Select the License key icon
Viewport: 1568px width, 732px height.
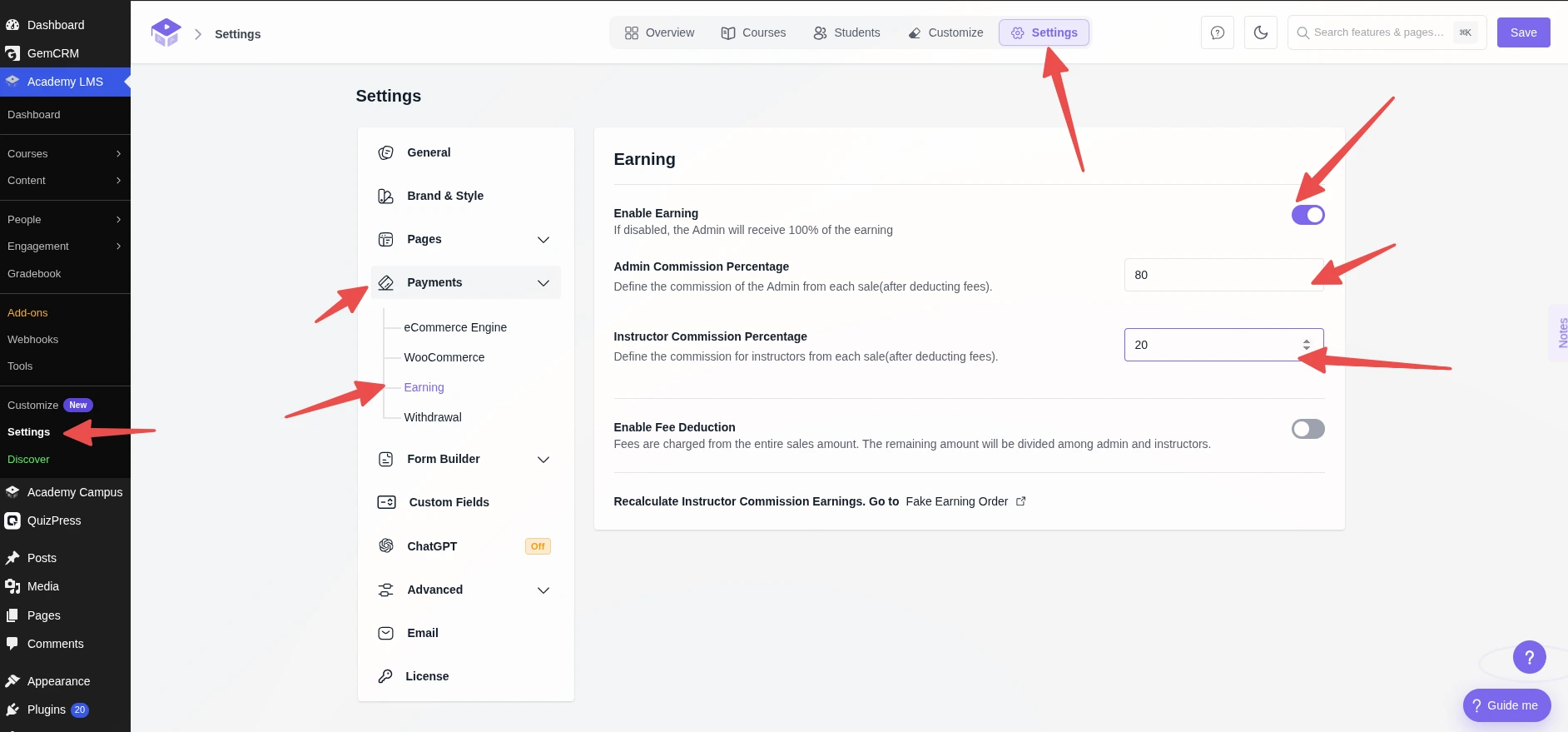(x=385, y=676)
